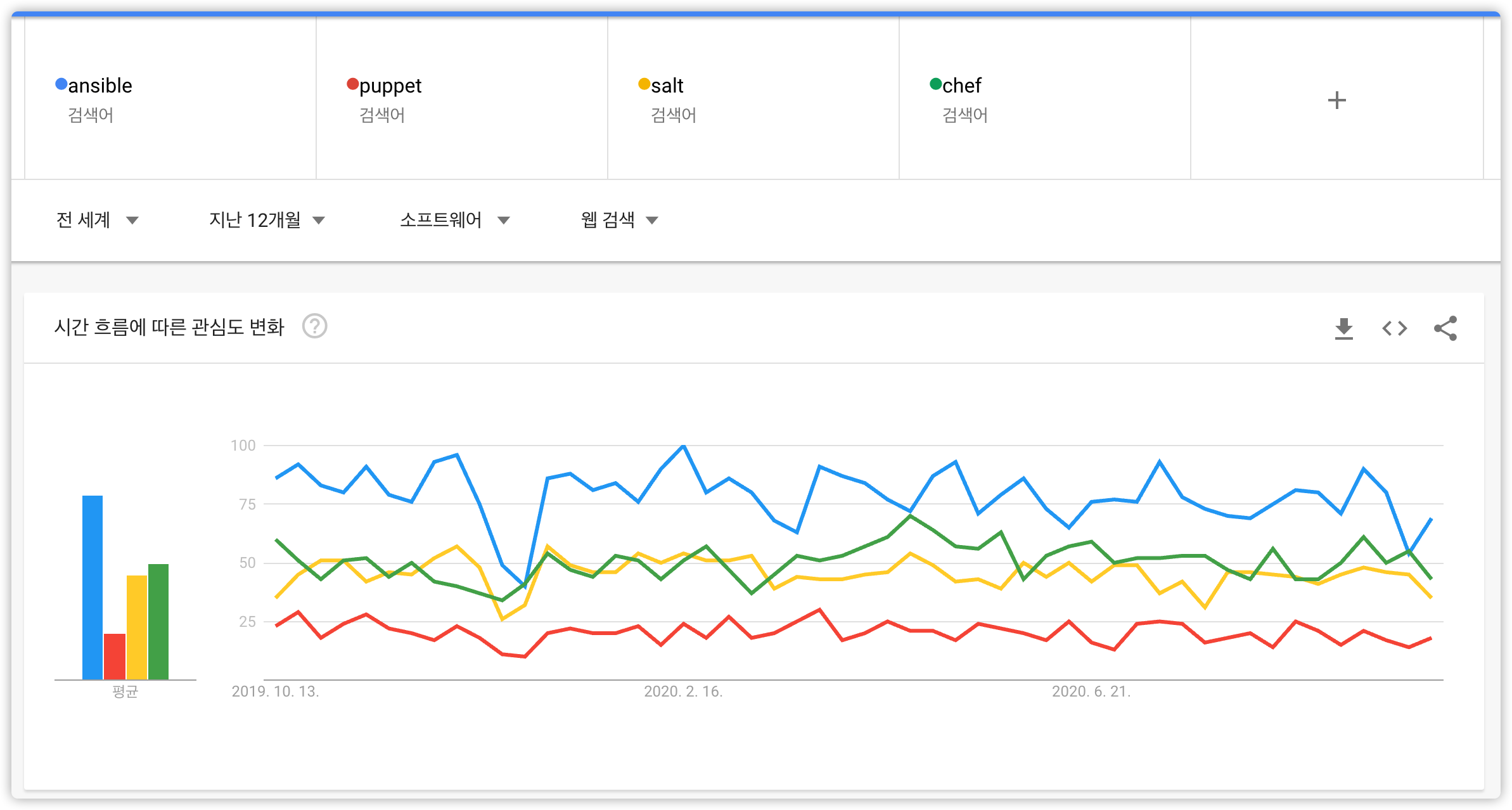Click the red puppet color dot

pos(353,84)
